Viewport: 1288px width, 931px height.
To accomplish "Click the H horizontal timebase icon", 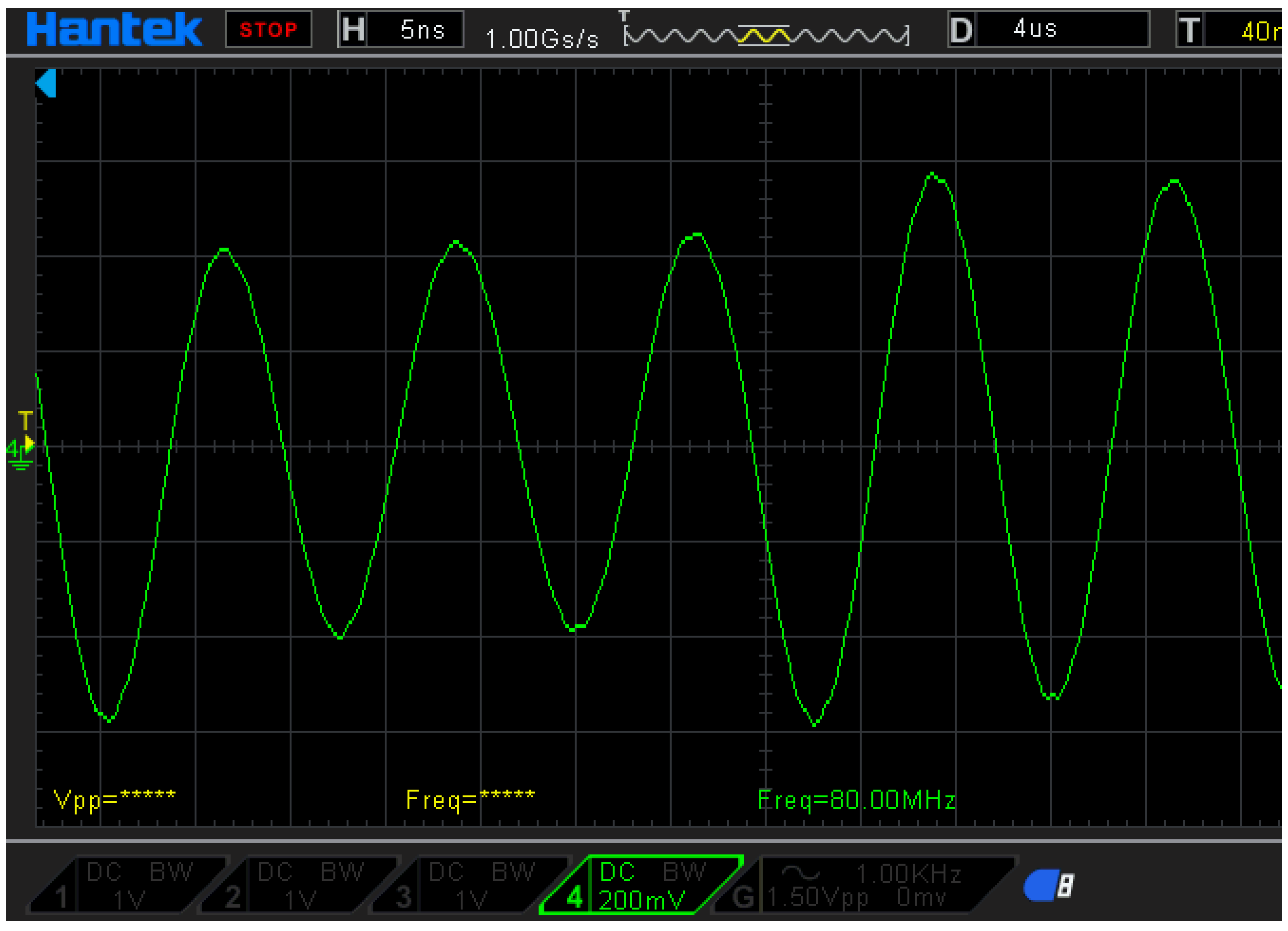I will point(353,30).
